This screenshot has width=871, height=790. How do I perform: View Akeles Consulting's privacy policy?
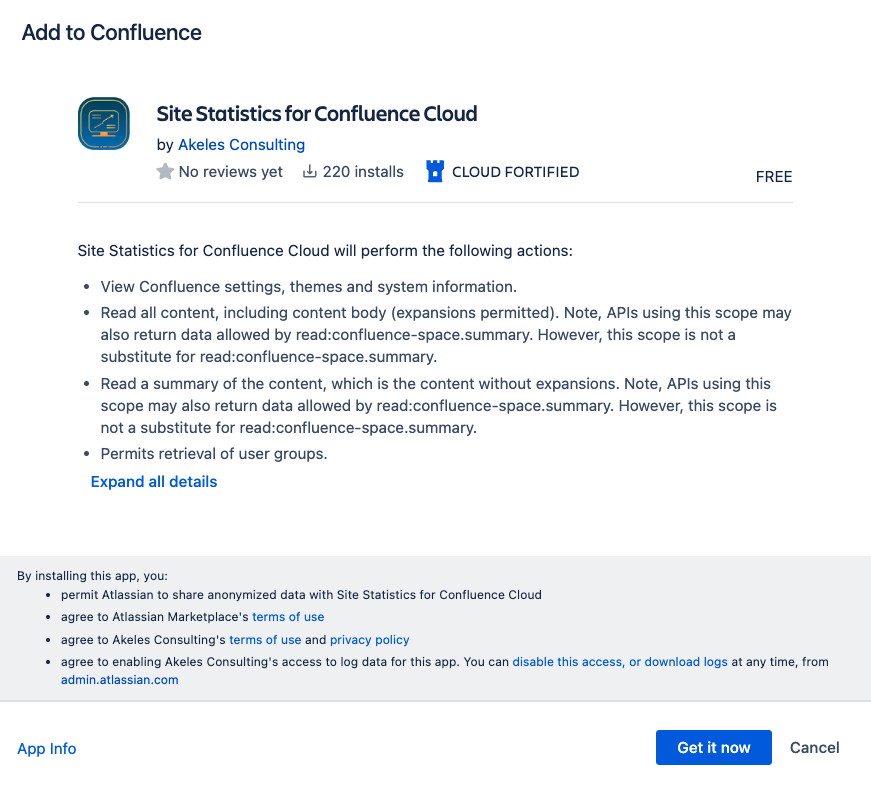369,640
